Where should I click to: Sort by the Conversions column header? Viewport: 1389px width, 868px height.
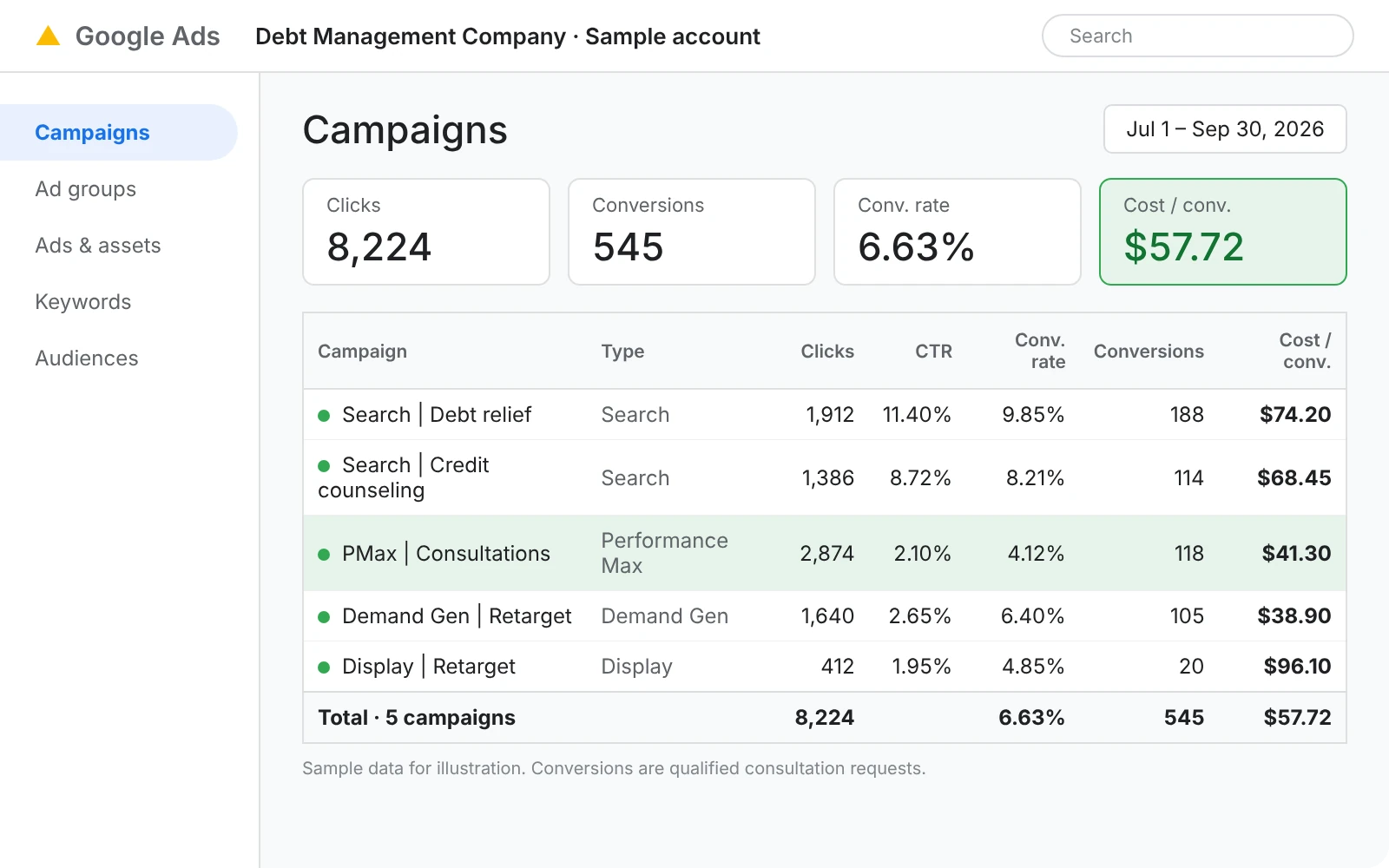point(1149,351)
